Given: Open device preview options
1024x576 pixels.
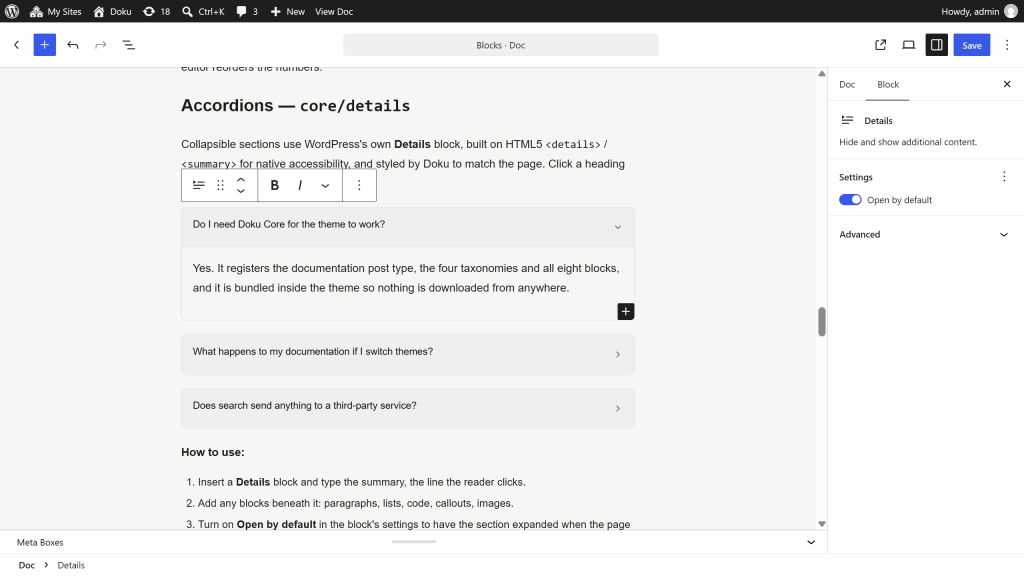Looking at the screenshot, I should coord(908,45).
